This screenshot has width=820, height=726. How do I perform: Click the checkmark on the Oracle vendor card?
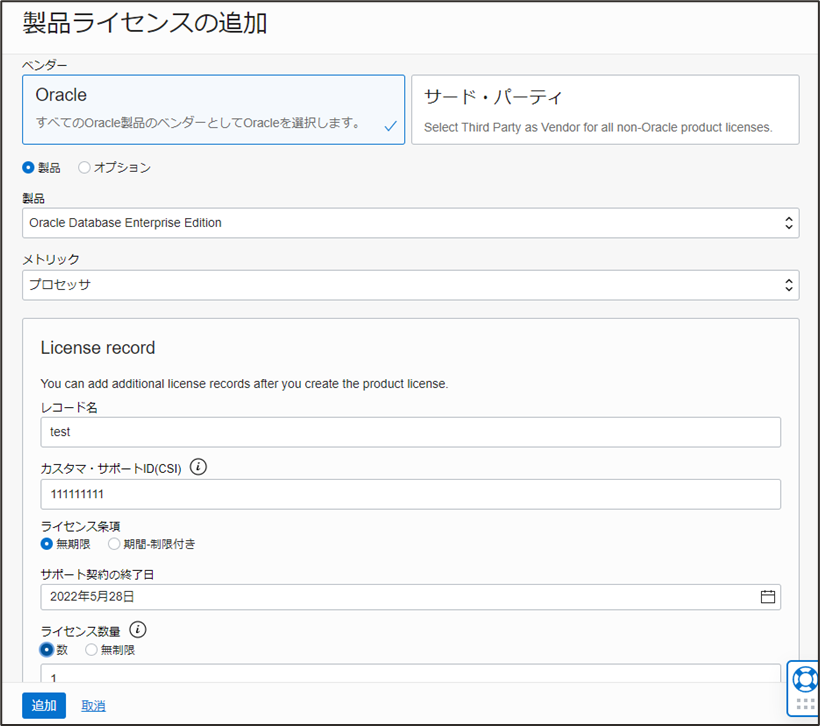[393, 128]
